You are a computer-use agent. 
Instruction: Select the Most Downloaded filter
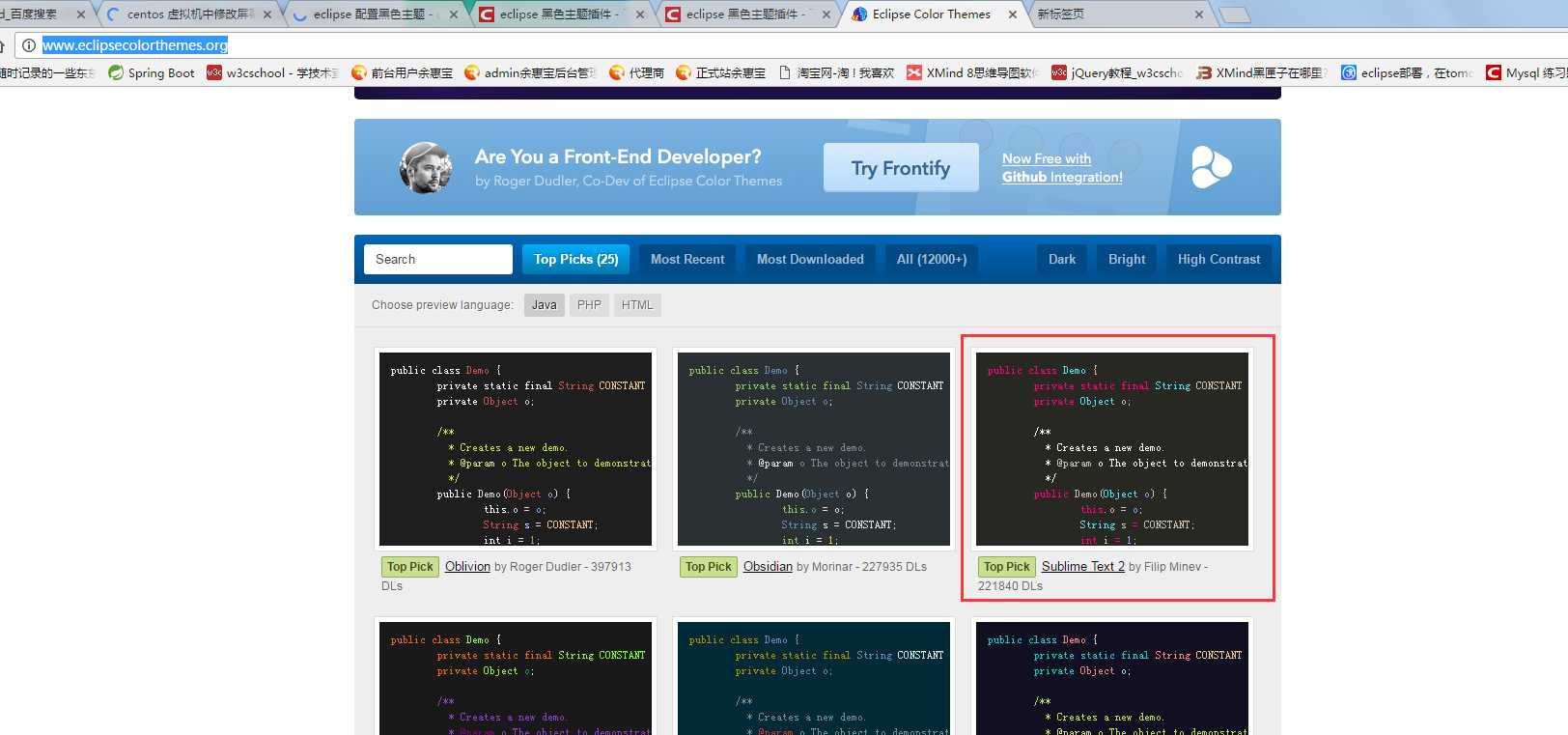click(810, 259)
